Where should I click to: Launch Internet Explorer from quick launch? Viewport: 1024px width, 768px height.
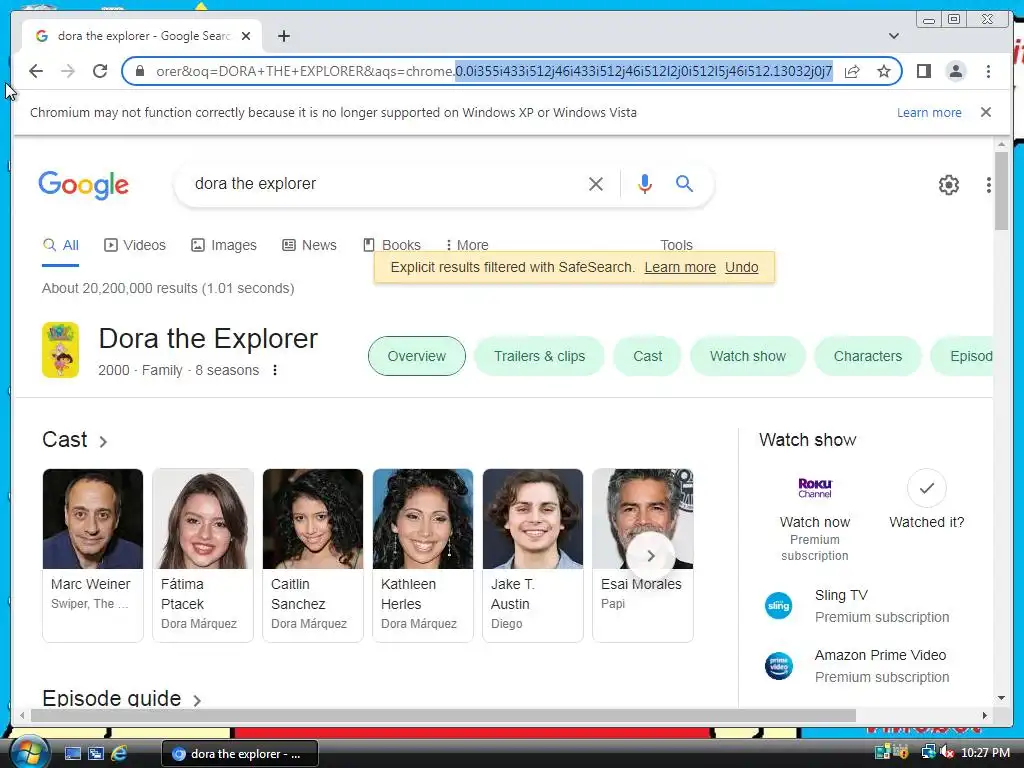[119, 754]
